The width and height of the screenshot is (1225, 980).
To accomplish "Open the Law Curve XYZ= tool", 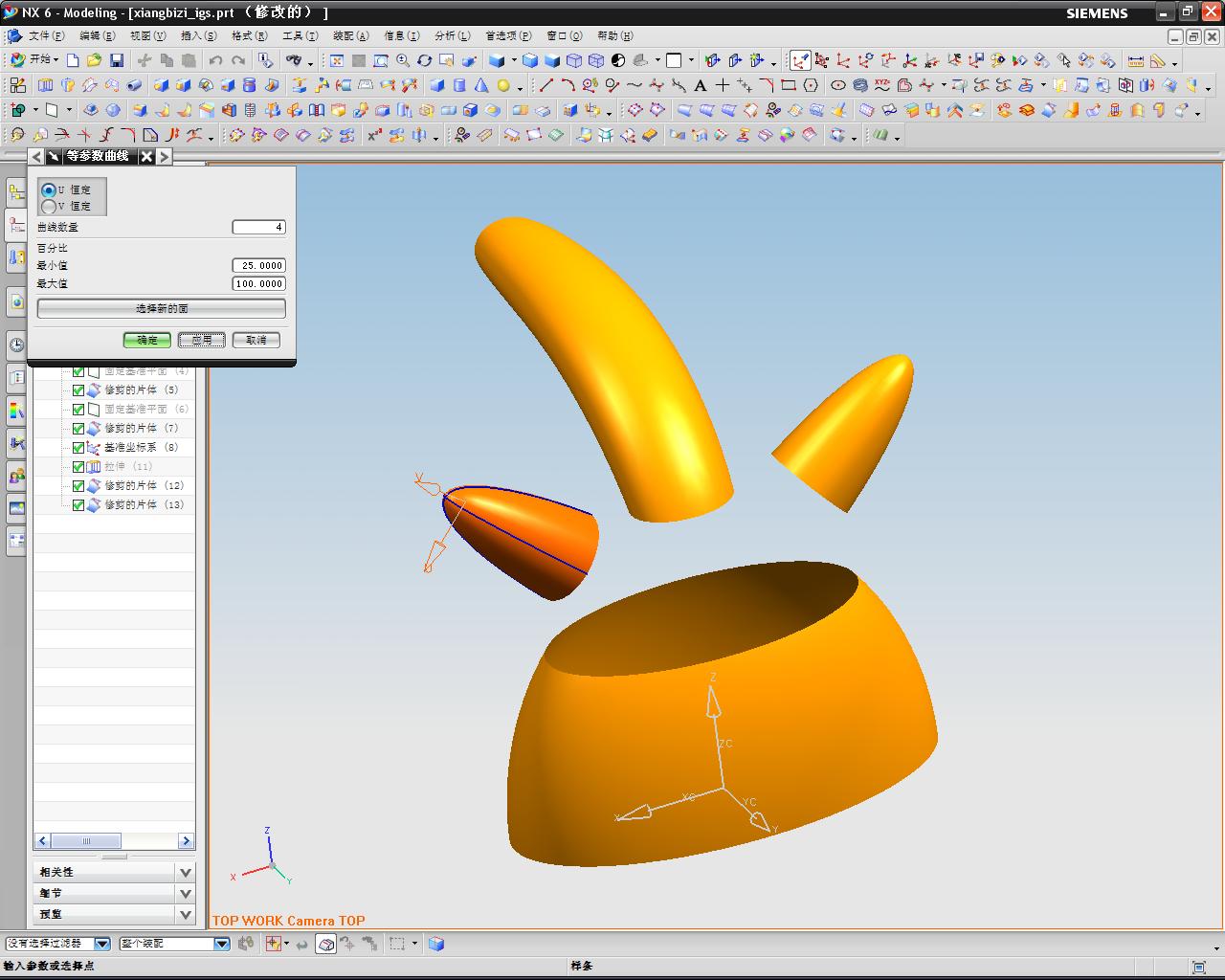I will pos(882,85).
